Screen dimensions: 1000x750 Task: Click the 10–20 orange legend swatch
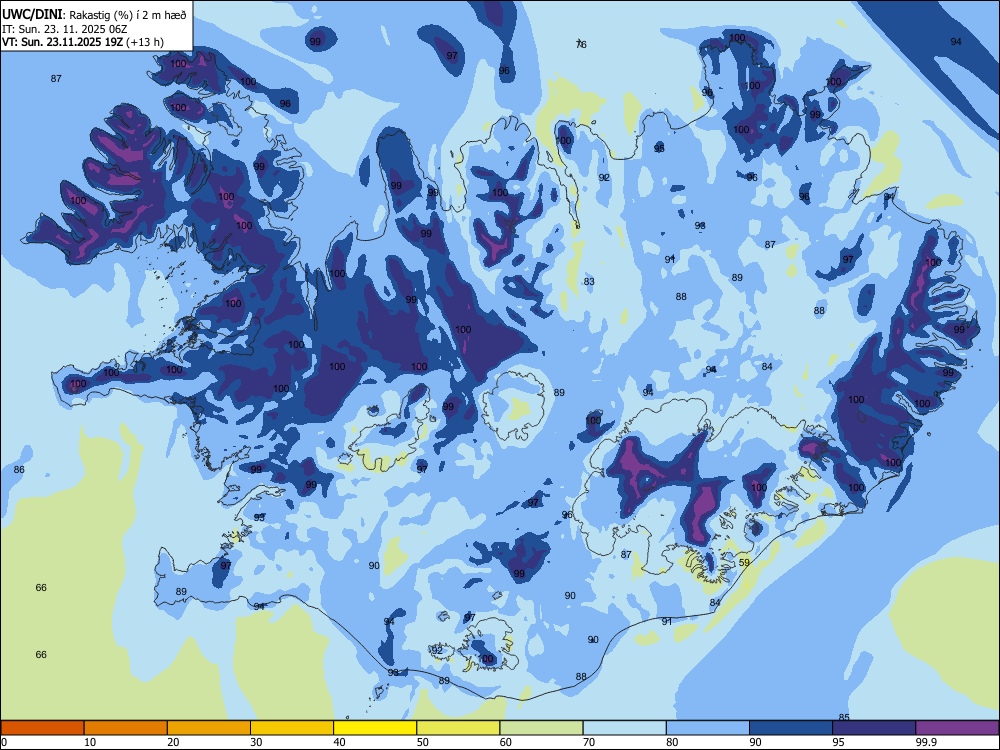(x=126, y=728)
